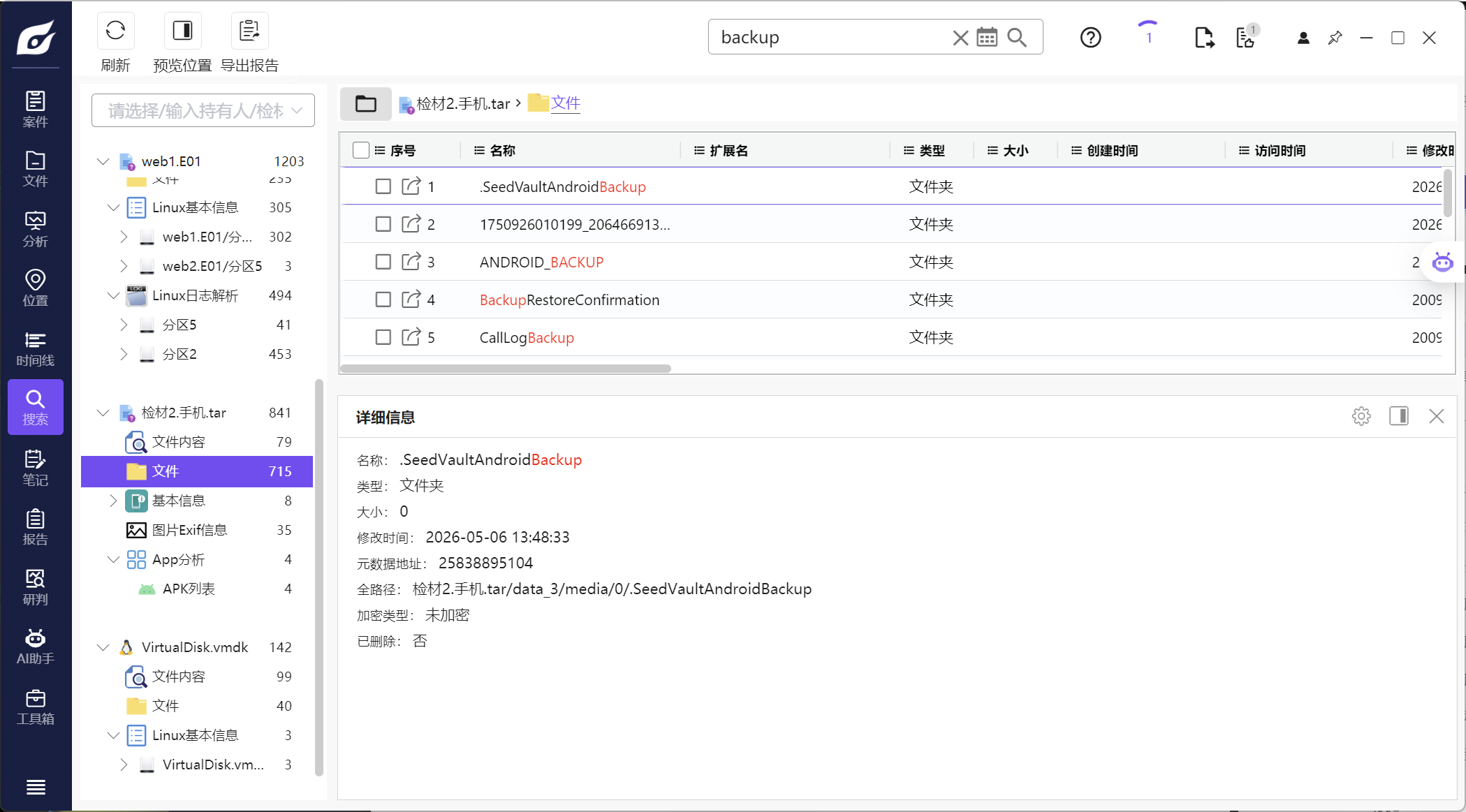Open the calendar date filter in search
1466x812 pixels.
(987, 38)
